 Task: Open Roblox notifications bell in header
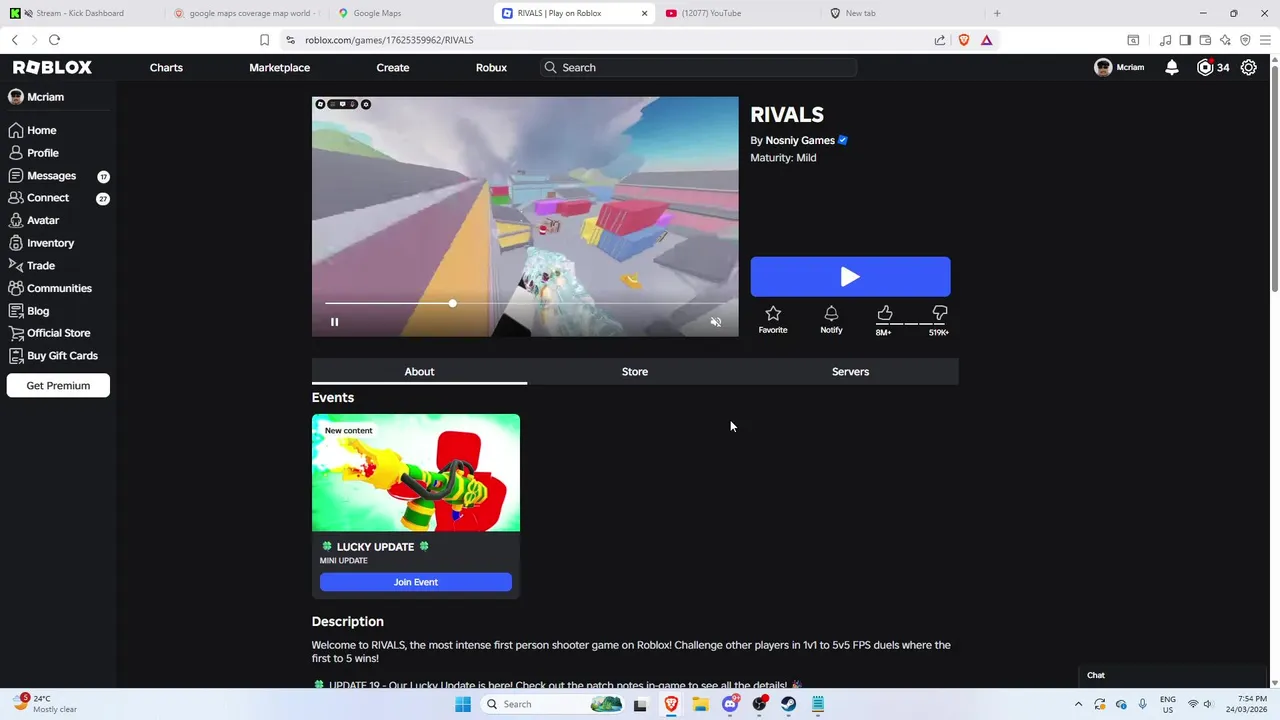click(x=1172, y=67)
